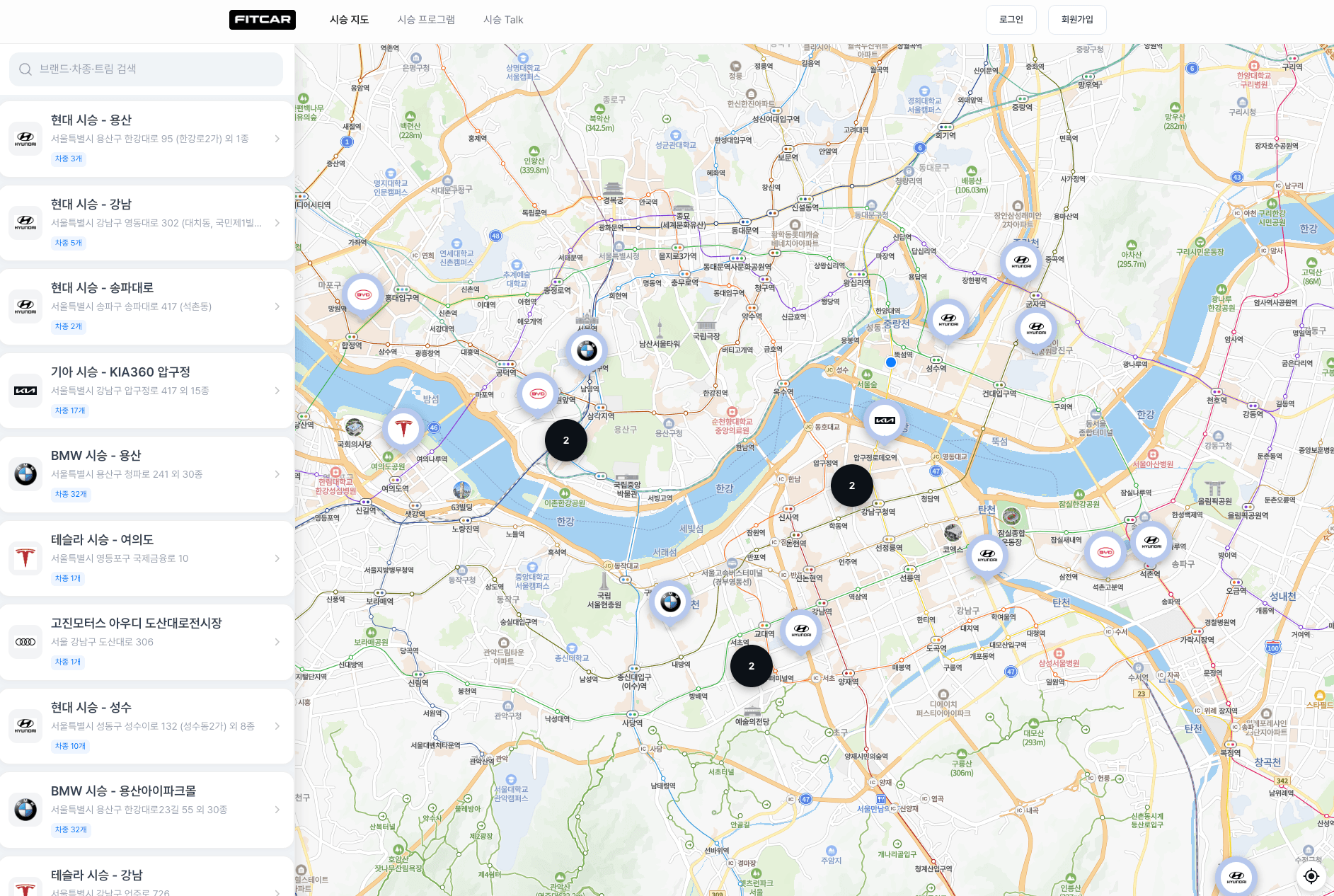This screenshot has width=1334, height=896.
Task: Click the blue current location dot
Action: click(x=891, y=362)
